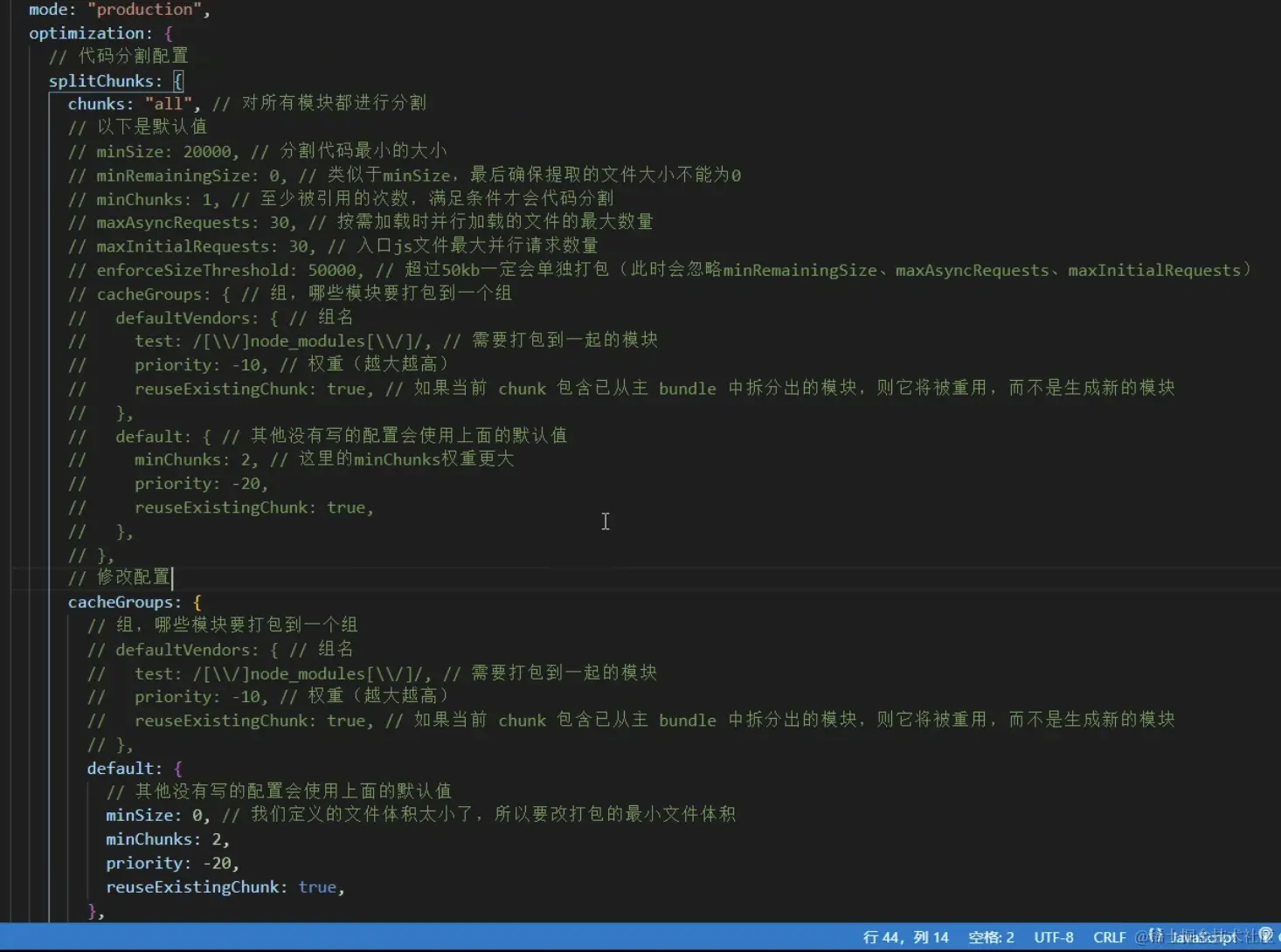The height and width of the screenshot is (952, 1281).
Task: Click the 'minSize: 0,' setting
Action: click(x=157, y=815)
